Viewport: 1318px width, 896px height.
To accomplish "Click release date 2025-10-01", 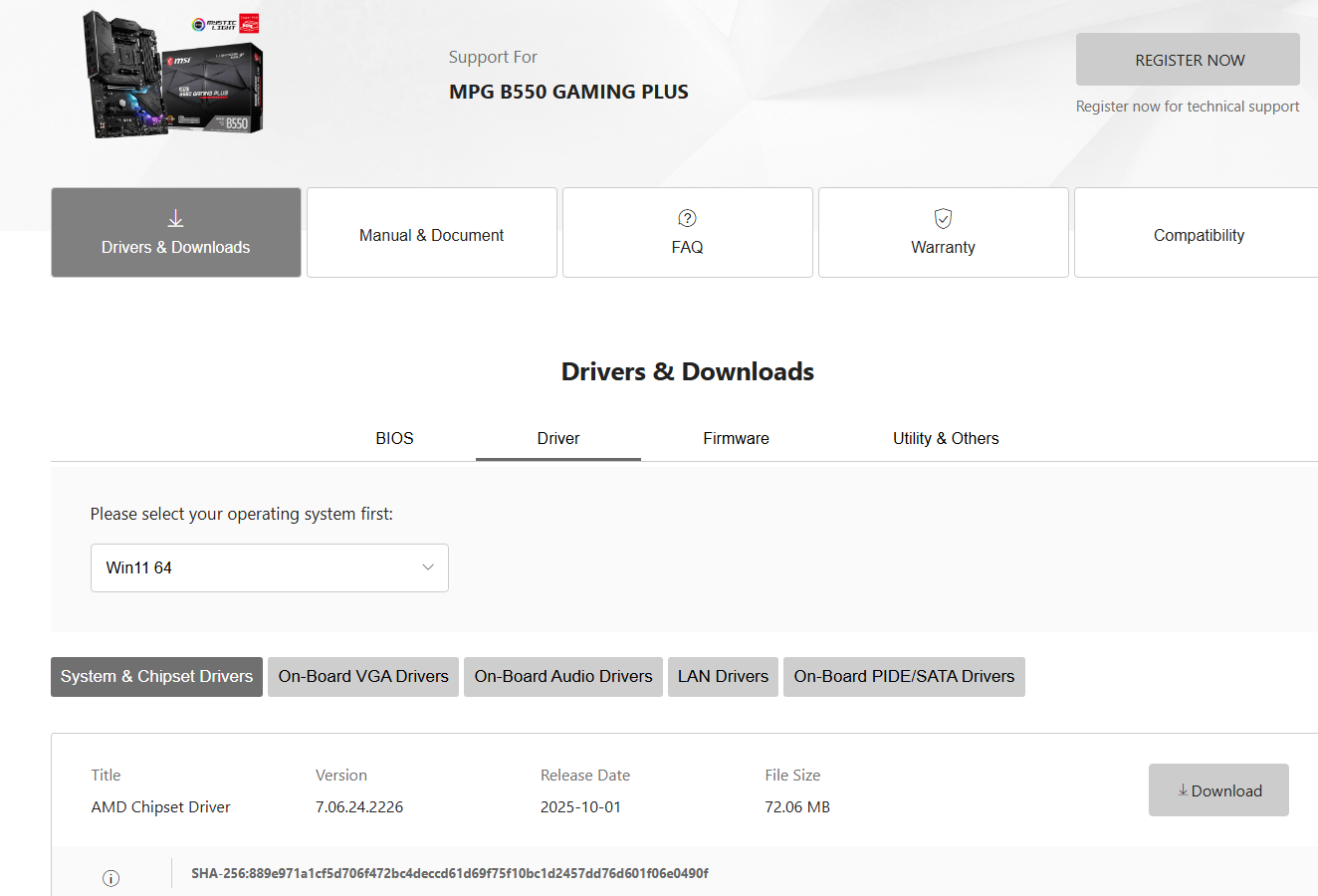I will tap(580, 806).
